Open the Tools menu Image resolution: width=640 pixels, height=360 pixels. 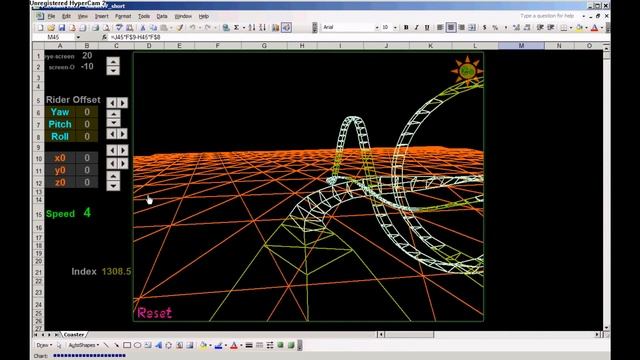(144, 16)
